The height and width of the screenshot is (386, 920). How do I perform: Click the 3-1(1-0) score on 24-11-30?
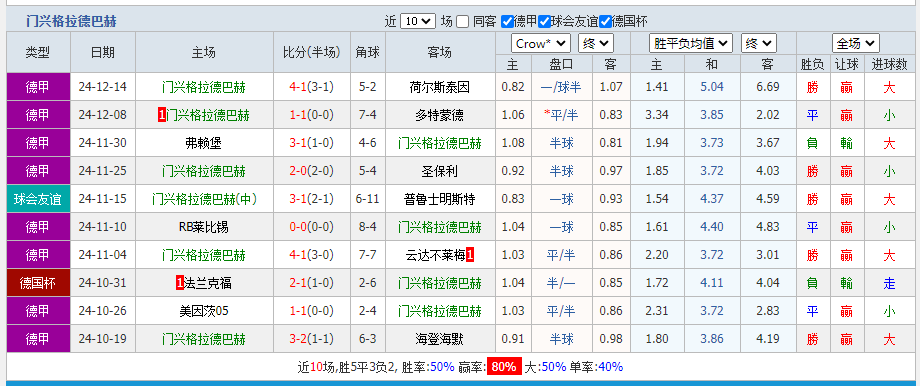[312, 143]
